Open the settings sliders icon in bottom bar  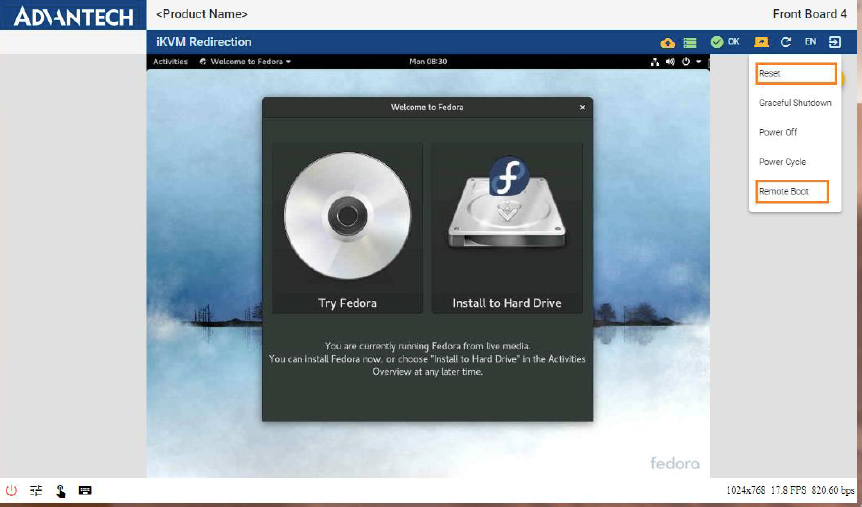36,491
